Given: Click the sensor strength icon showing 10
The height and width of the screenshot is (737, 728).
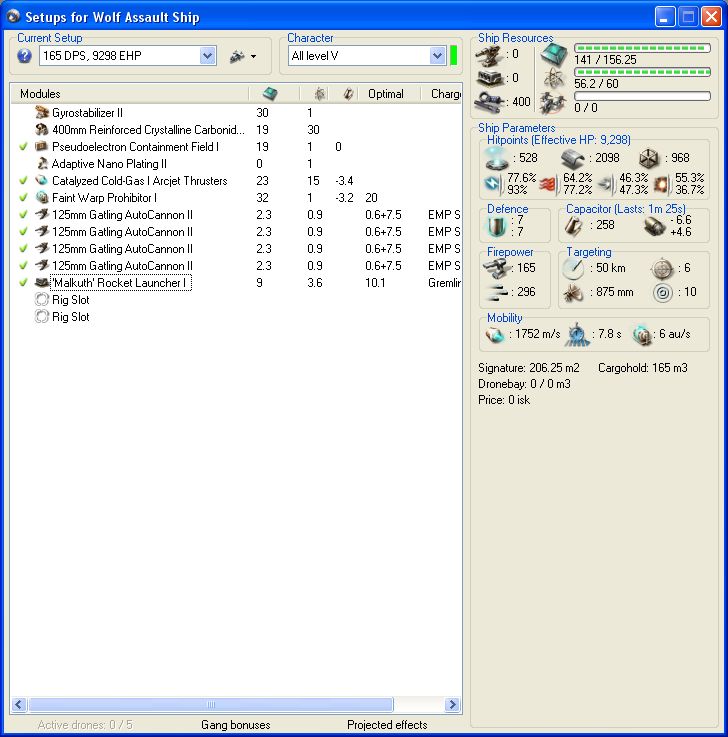Looking at the screenshot, I should (662, 293).
